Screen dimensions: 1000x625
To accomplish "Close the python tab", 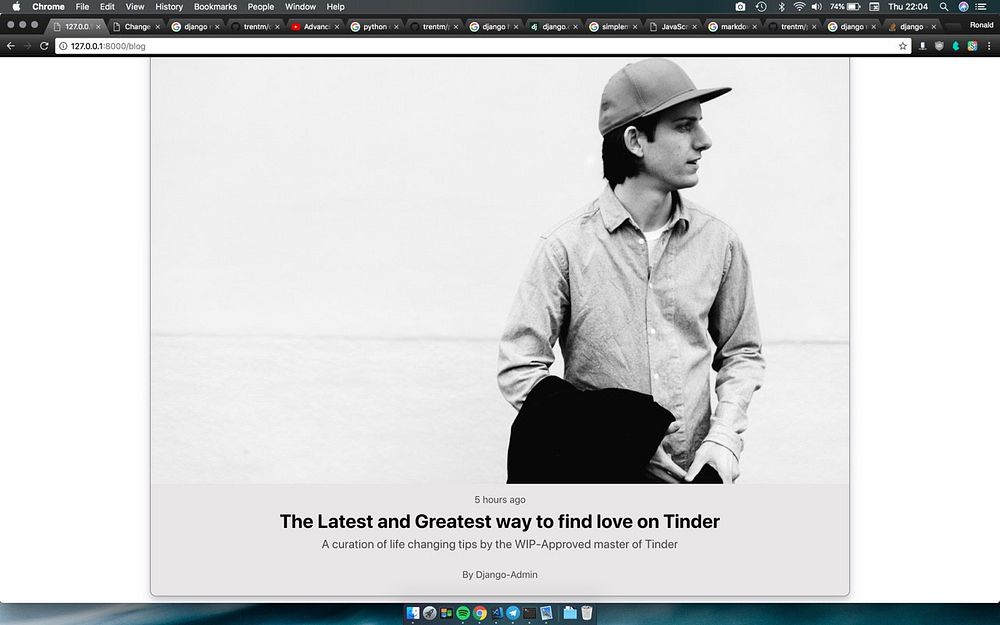I will point(396,27).
